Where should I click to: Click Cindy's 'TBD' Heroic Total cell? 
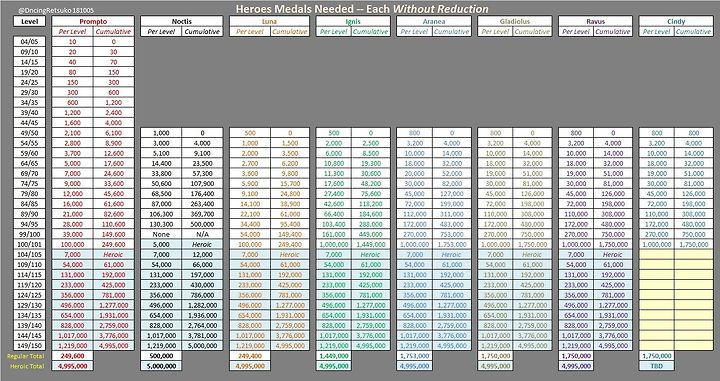point(657,366)
